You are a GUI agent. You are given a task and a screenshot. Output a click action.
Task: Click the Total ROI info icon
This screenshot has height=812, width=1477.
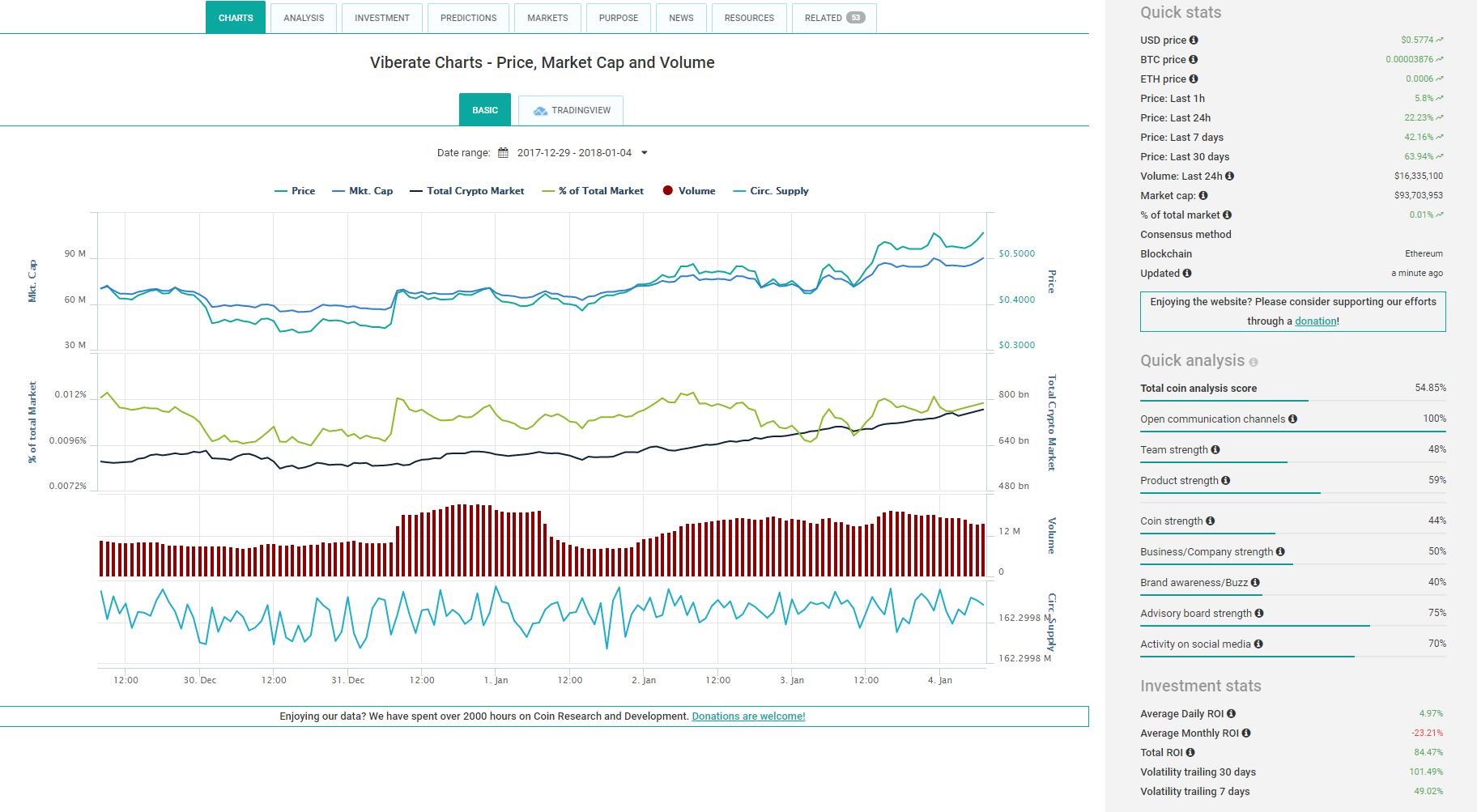[x=1190, y=752]
